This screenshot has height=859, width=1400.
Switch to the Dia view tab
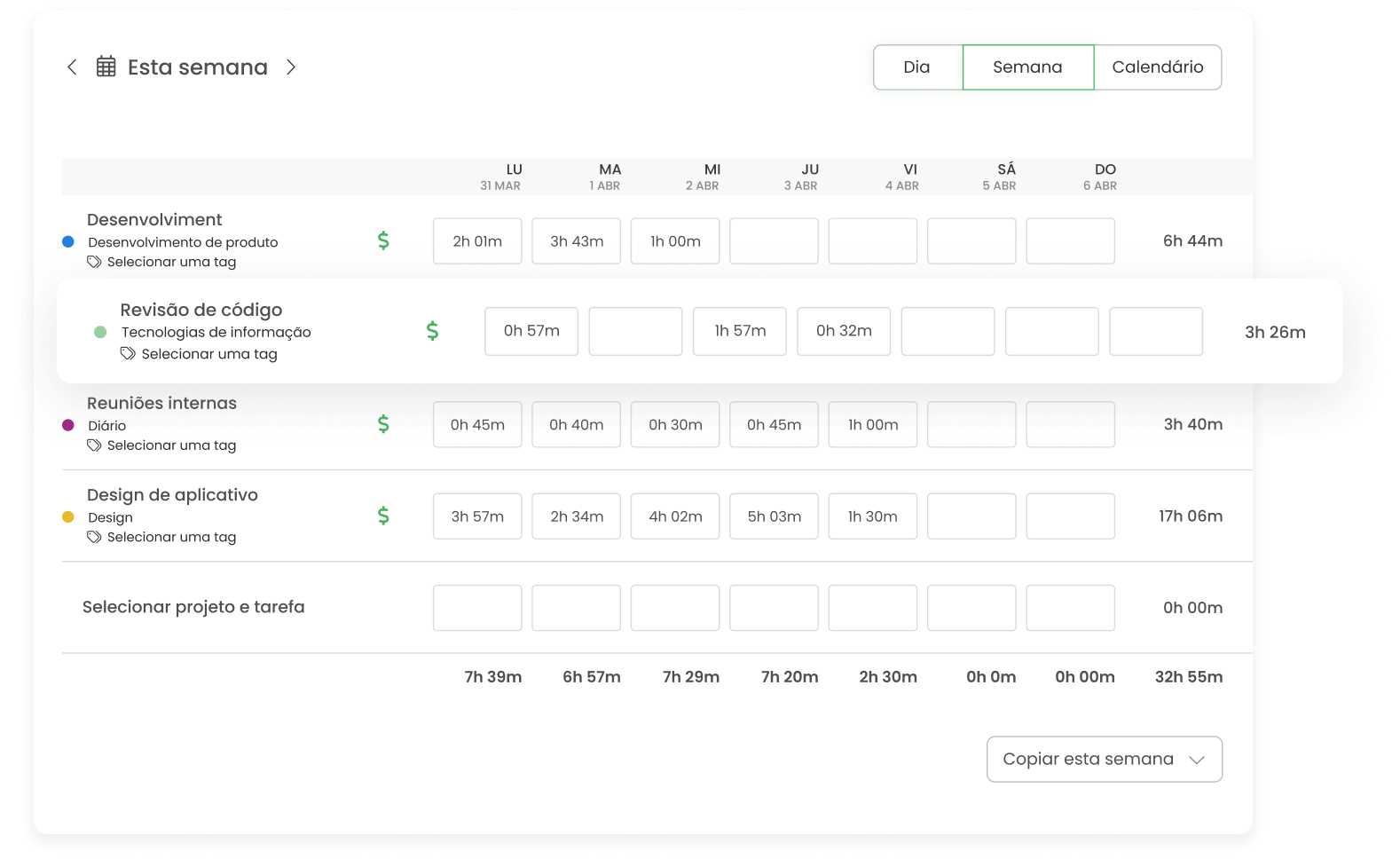pyautogui.click(x=916, y=67)
